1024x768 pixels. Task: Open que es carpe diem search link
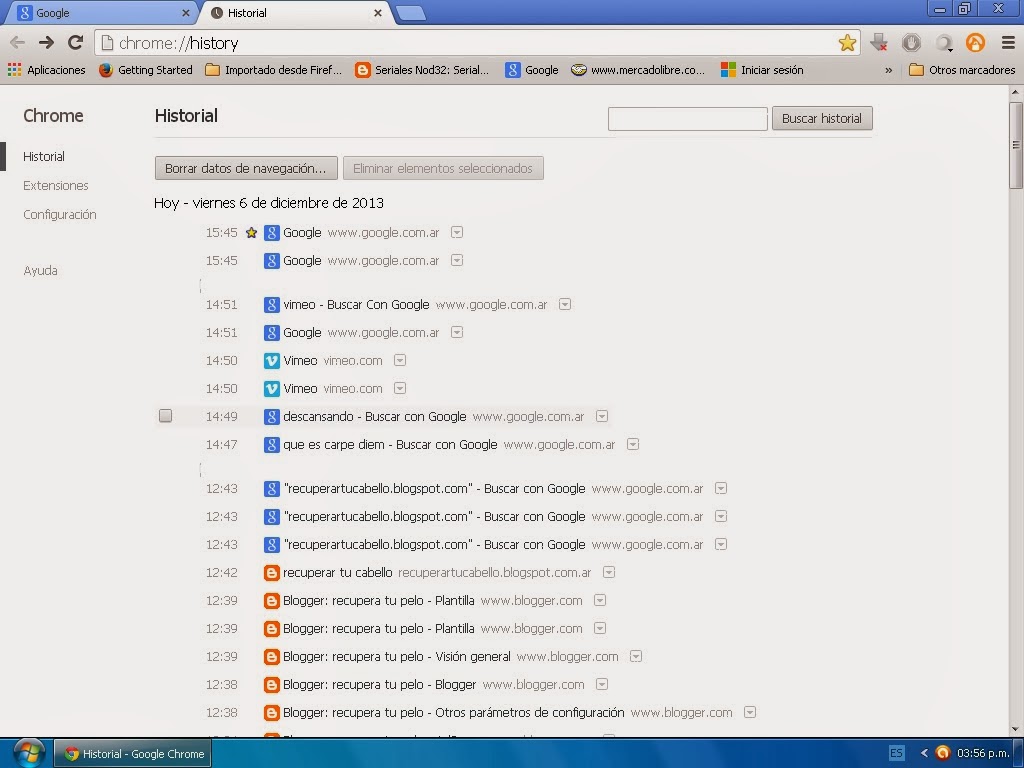tap(390, 444)
